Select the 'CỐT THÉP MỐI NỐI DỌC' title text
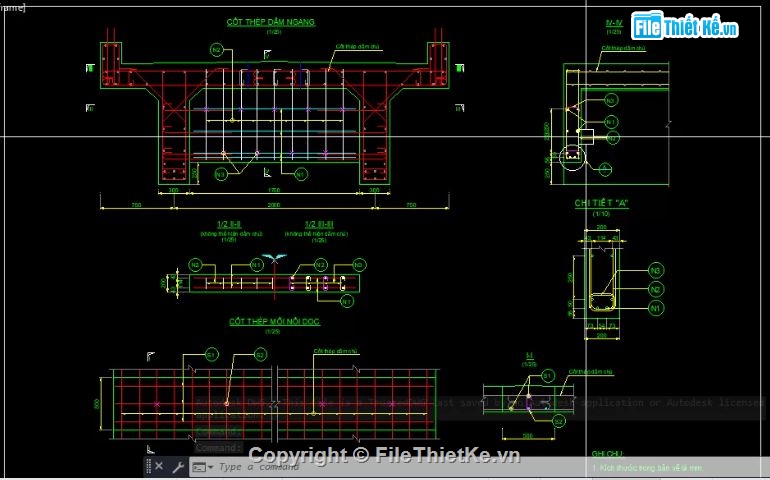This screenshot has width=770, height=480. coord(274,322)
